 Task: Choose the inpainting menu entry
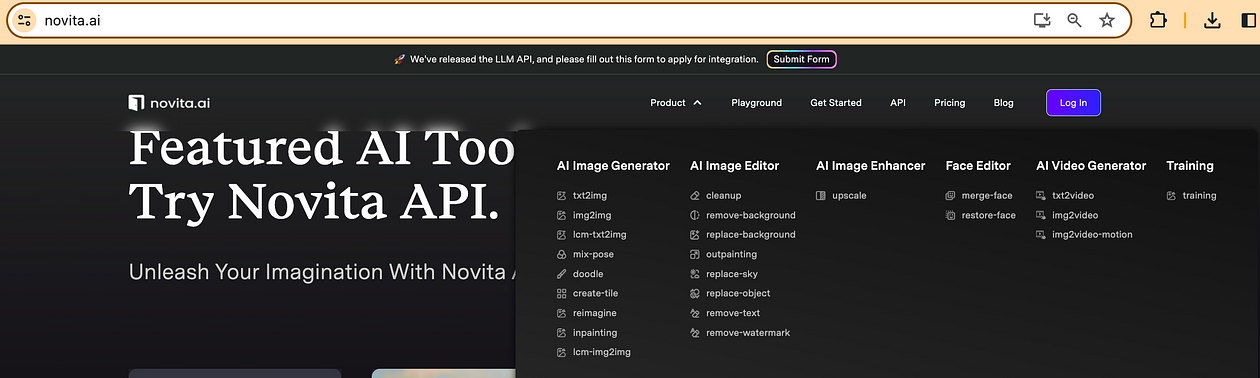[595, 332]
